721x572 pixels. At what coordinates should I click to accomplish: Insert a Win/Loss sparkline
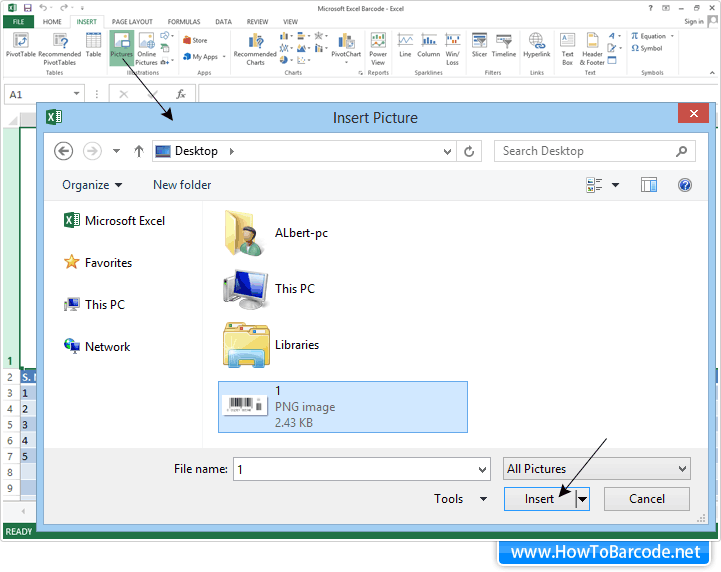pyautogui.click(x=452, y=49)
